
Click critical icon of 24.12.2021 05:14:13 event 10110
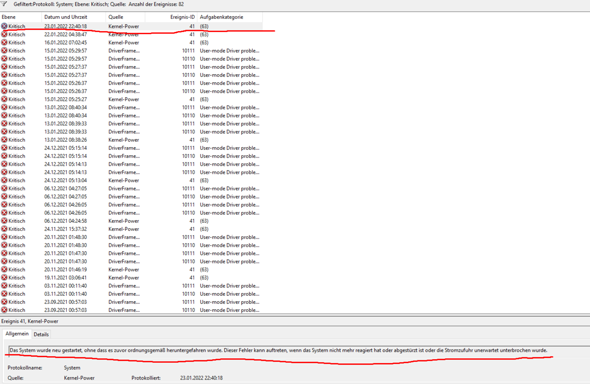tap(4, 172)
